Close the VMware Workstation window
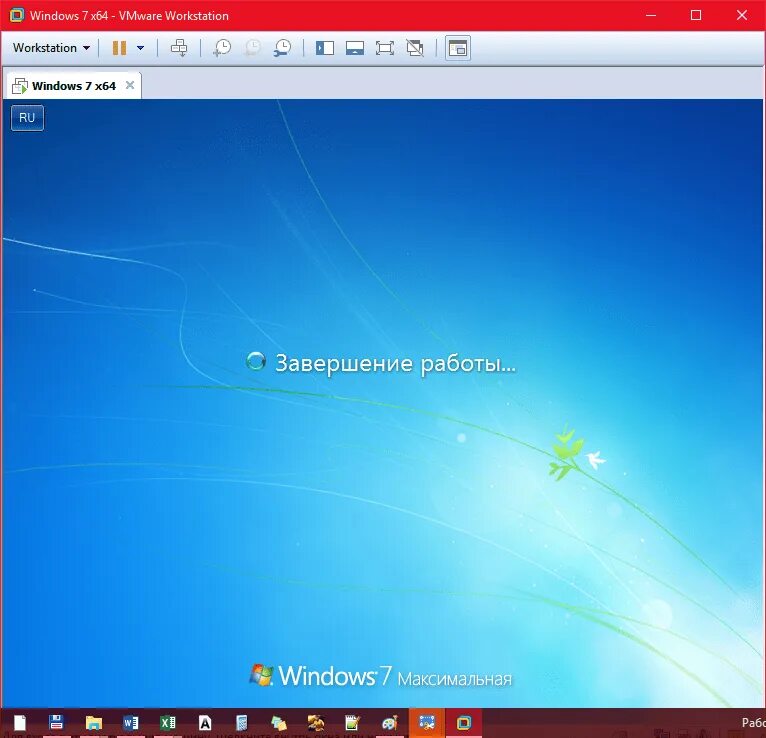This screenshot has width=766, height=738. pos(742,15)
